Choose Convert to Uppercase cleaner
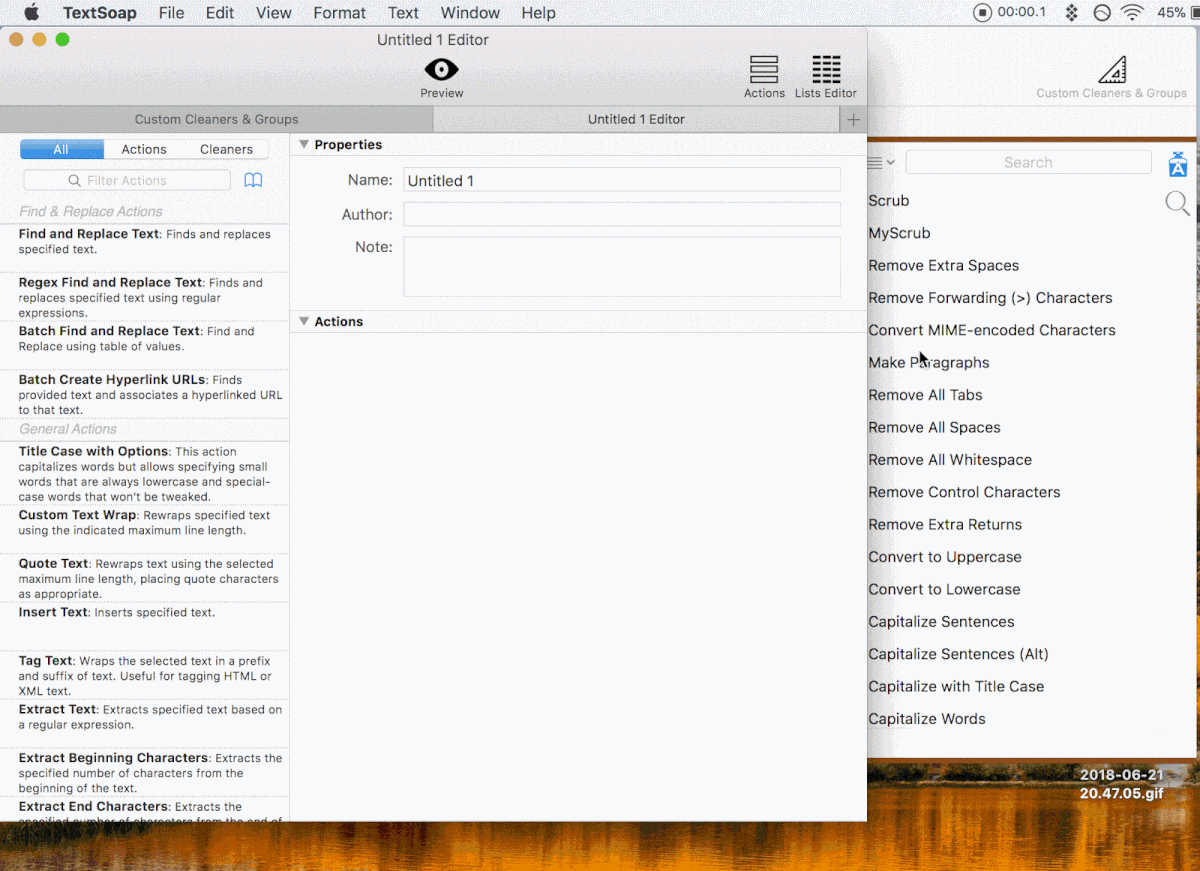1200x871 pixels. [x=945, y=557]
